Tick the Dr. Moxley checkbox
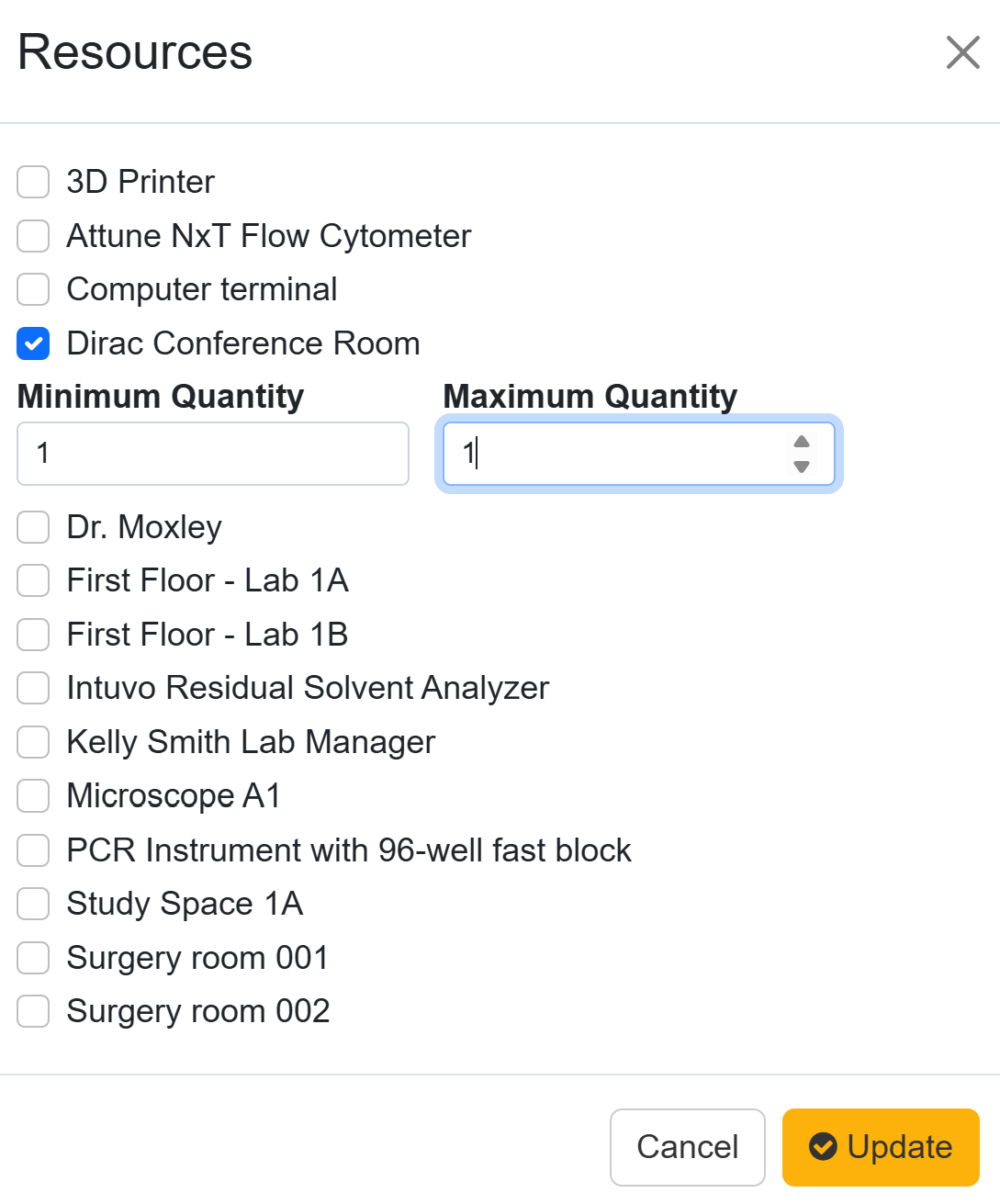This screenshot has width=1000, height=1204. [33, 527]
